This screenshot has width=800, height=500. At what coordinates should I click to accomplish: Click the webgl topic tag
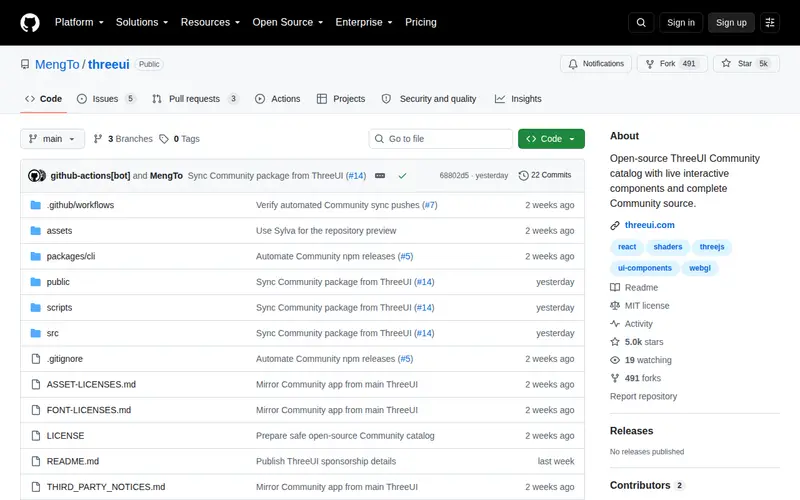point(699,268)
